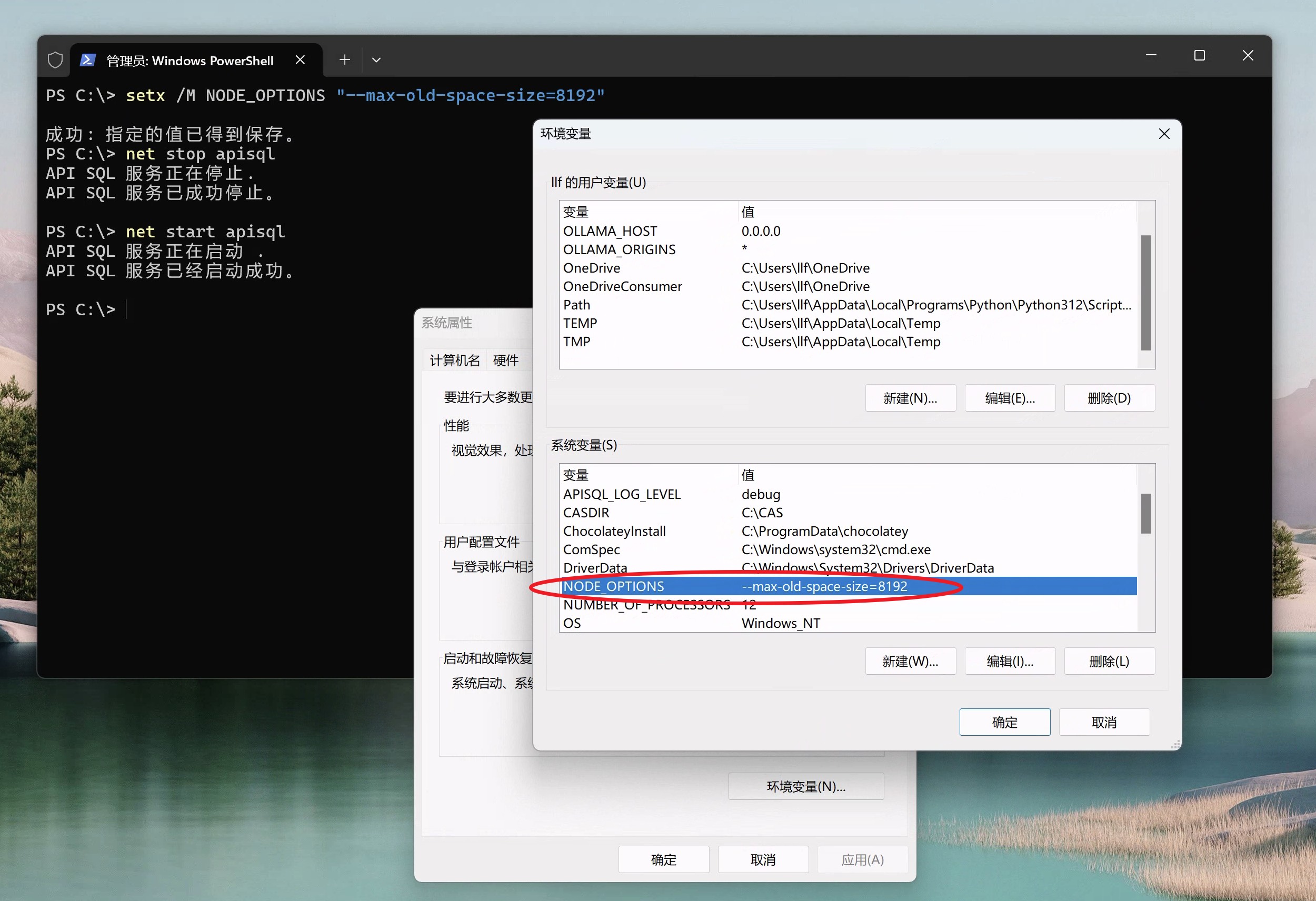Select the OLLAMA_HOST user variable
Image resolution: width=1316 pixels, height=901 pixels.
coord(610,231)
